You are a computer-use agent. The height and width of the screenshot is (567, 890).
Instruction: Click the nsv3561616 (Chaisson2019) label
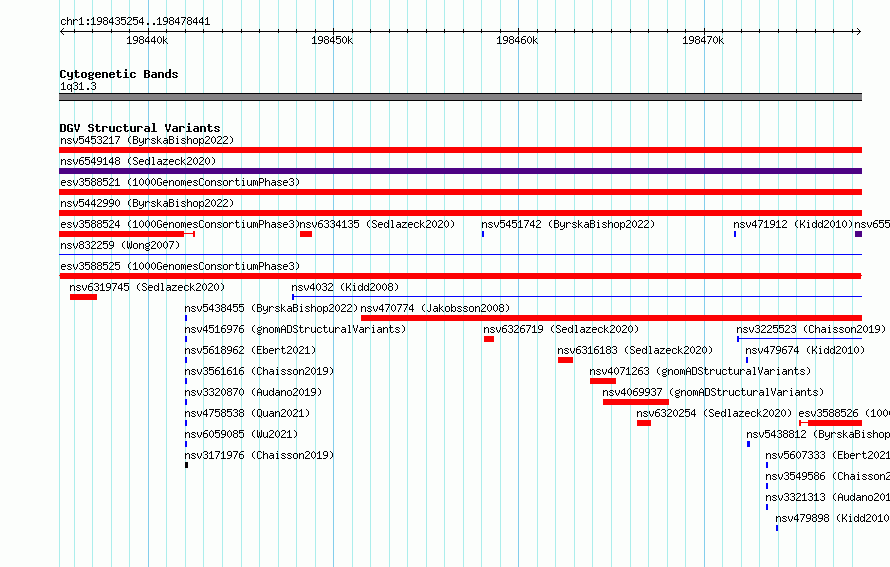[259, 371]
